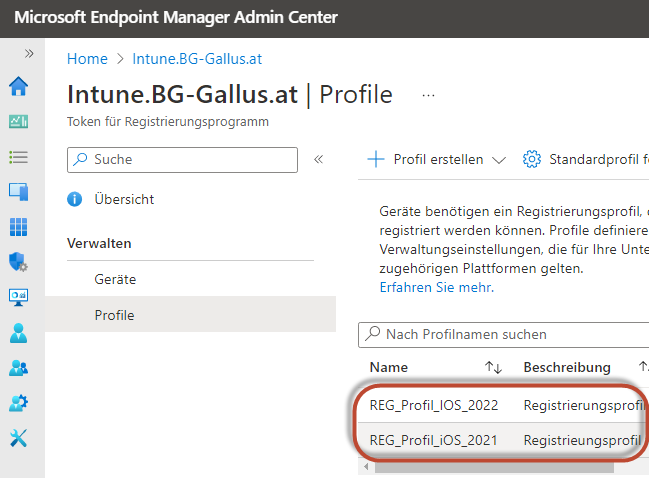
Task: Expand the left navigation sidebar
Action: 29,53
